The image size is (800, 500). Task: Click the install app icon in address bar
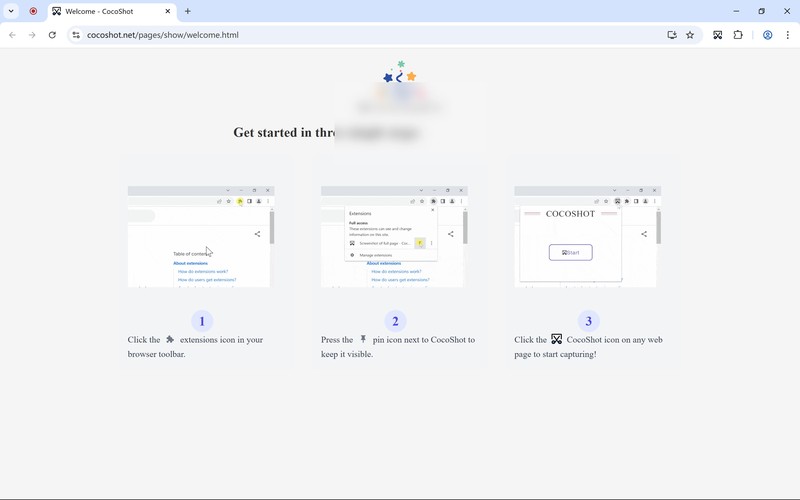(x=672, y=35)
